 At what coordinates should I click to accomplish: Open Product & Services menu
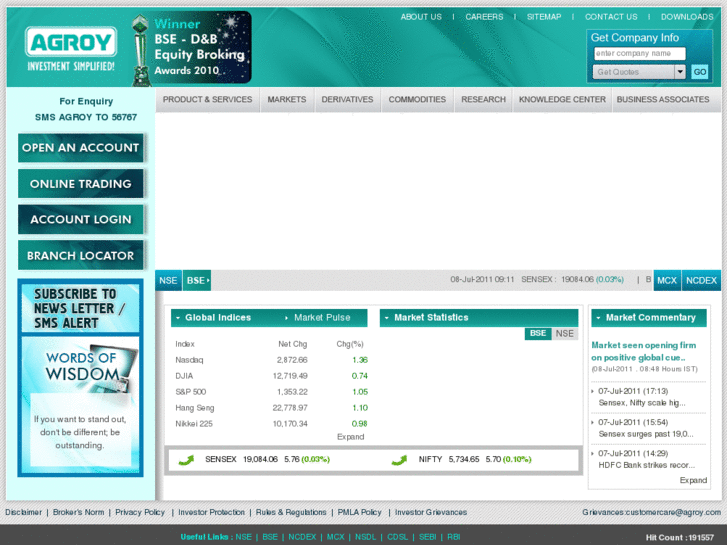pos(207,99)
